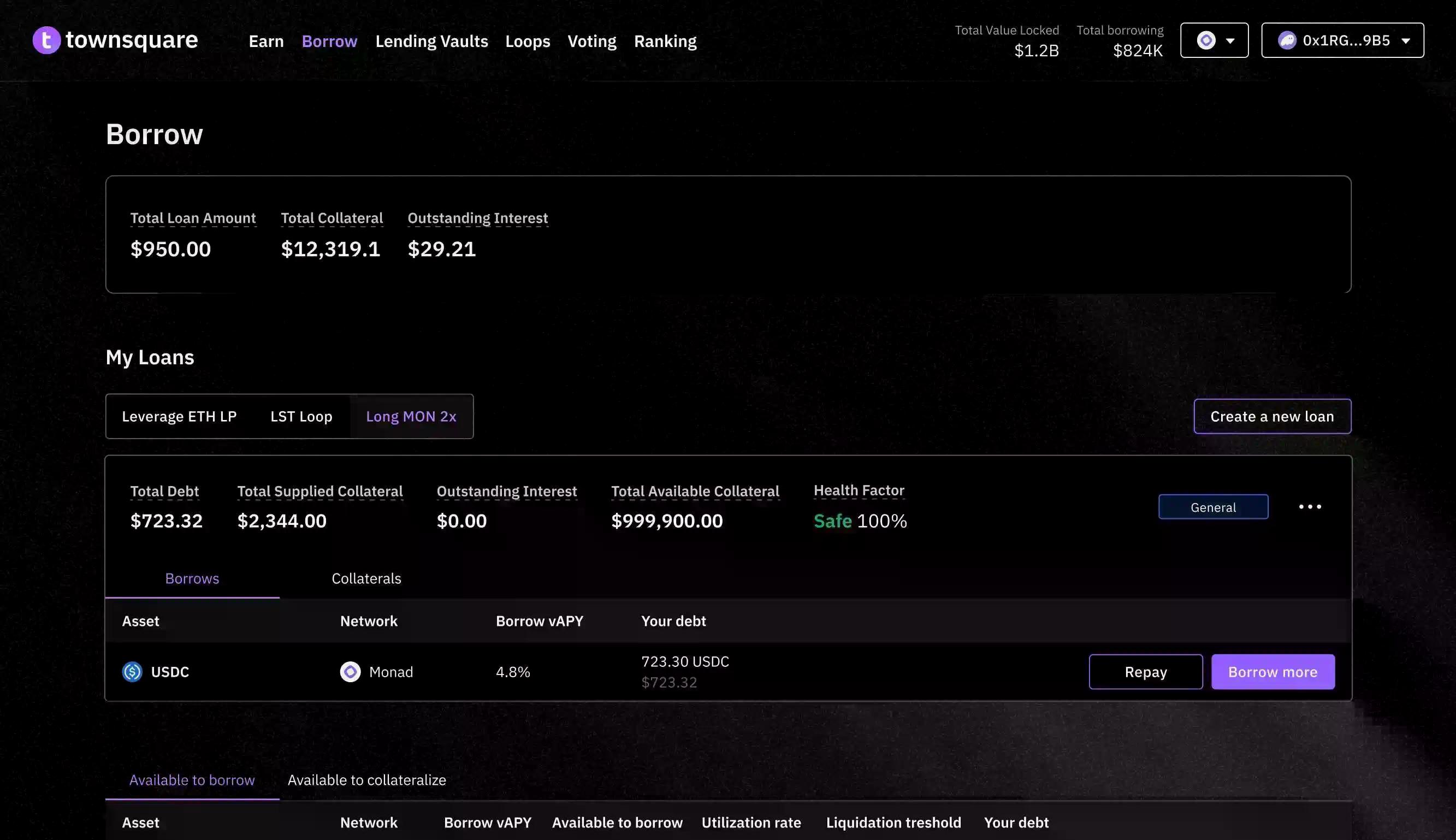Open Lending Vaults from navigation
Image resolution: width=1456 pixels, height=840 pixels.
click(431, 42)
